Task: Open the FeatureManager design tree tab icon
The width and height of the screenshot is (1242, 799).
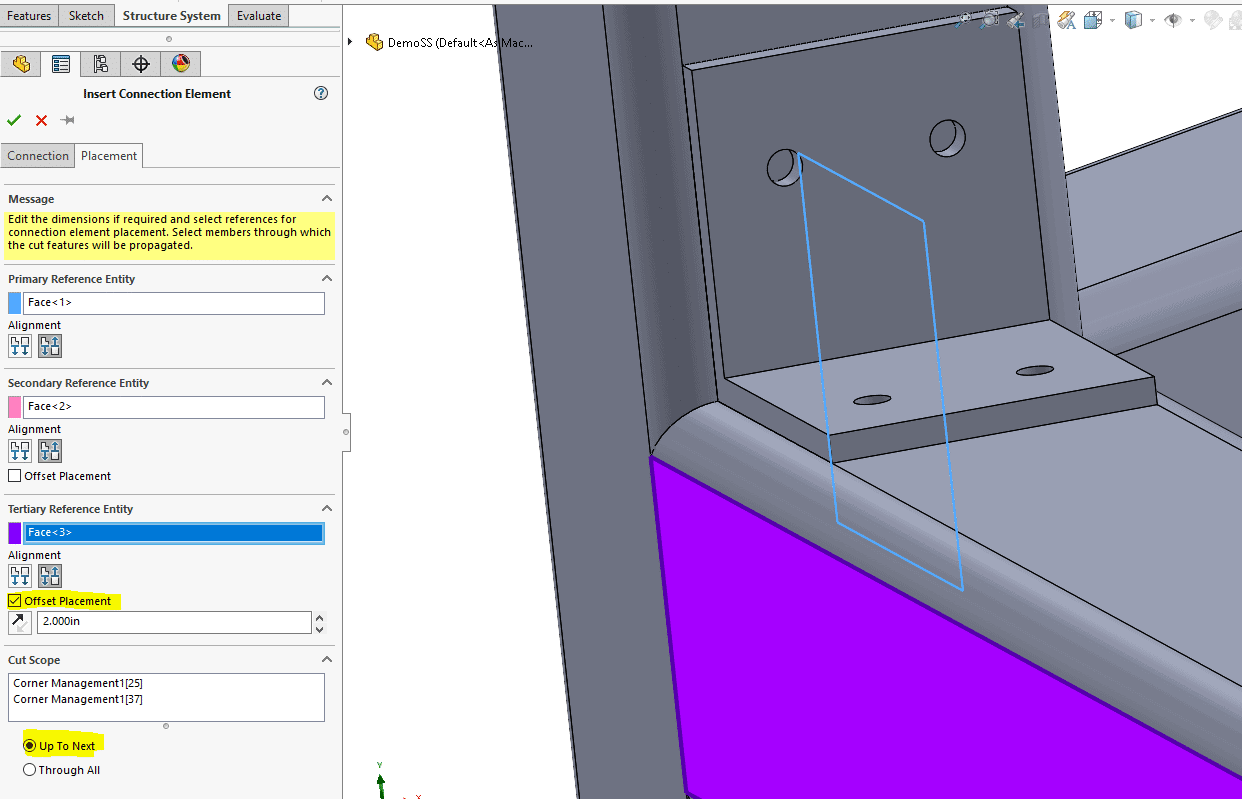Action: 21,64
